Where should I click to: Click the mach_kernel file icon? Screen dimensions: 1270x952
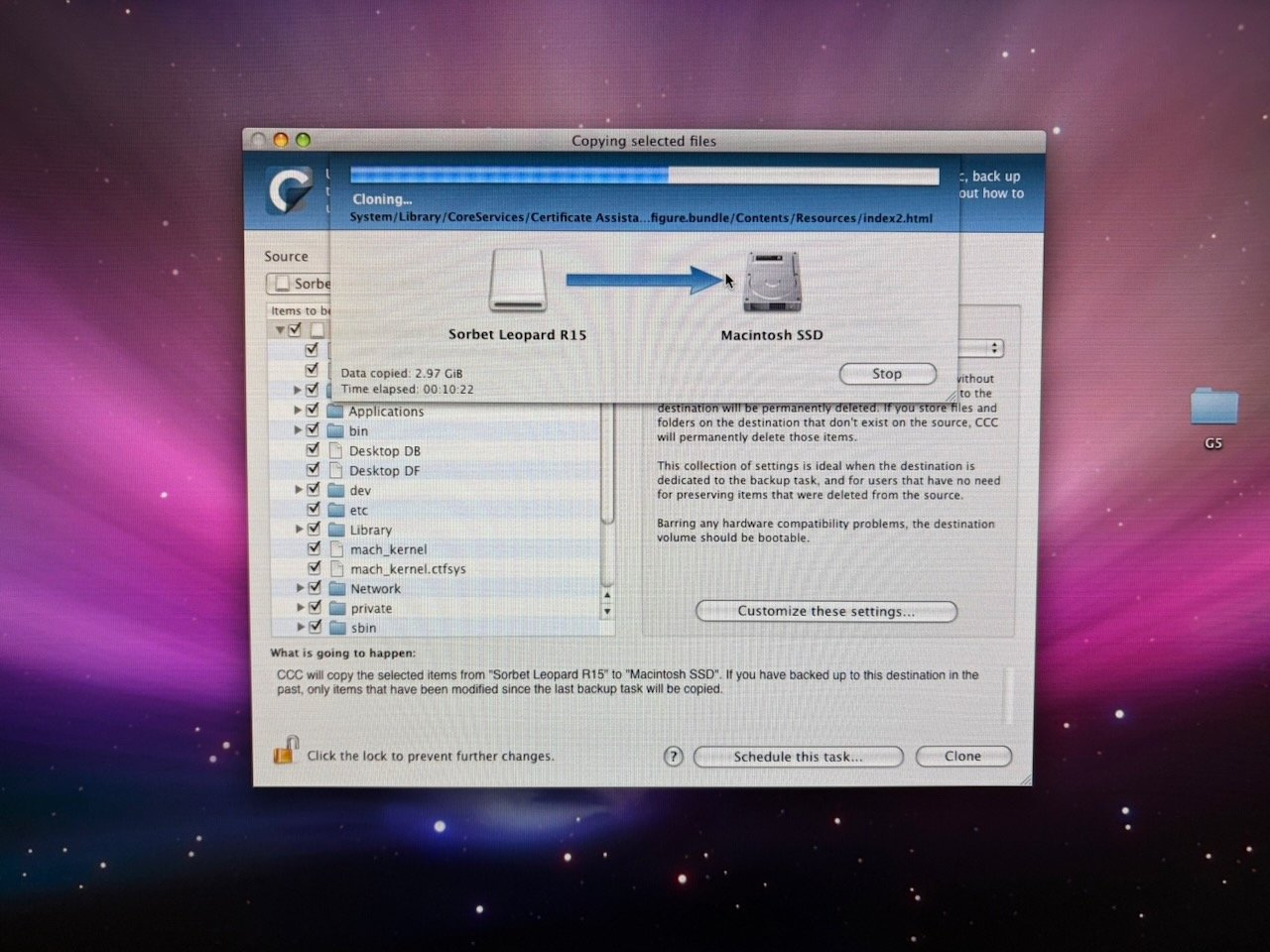[x=336, y=548]
